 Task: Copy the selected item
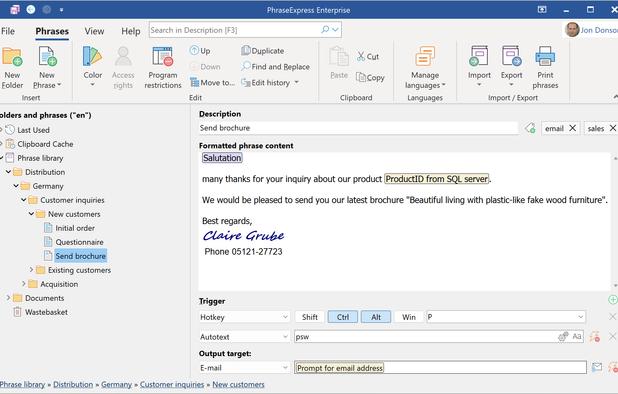(x=370, y=78)
